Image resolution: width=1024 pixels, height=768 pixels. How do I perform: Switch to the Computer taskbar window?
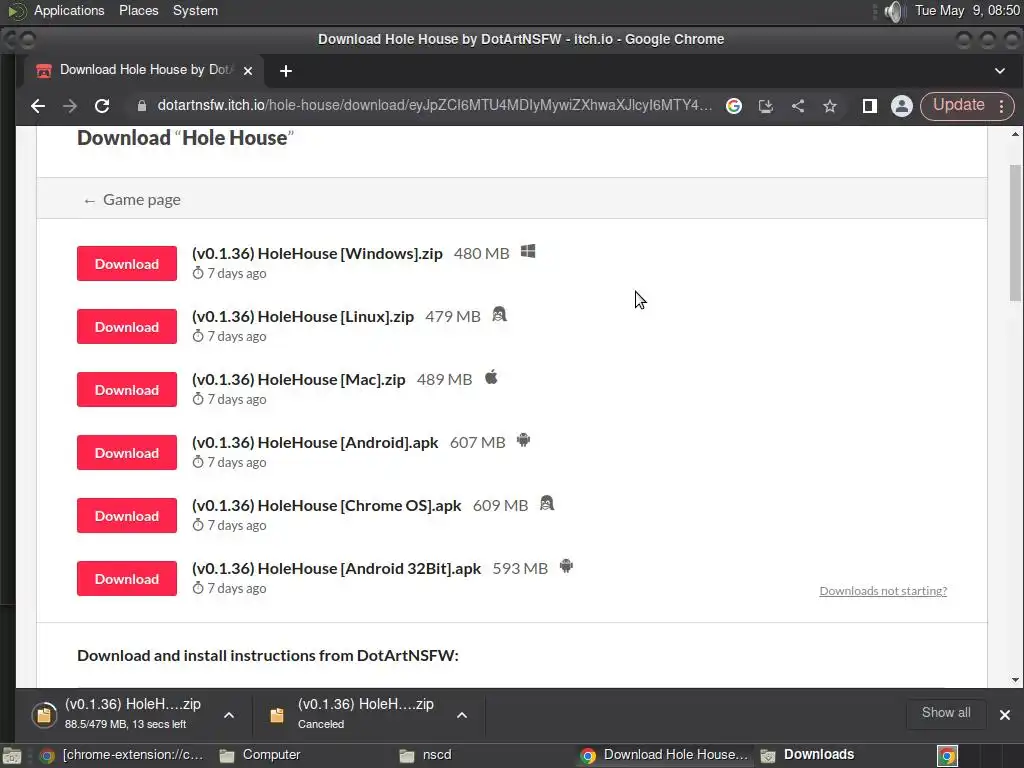[x=260, y=755]
